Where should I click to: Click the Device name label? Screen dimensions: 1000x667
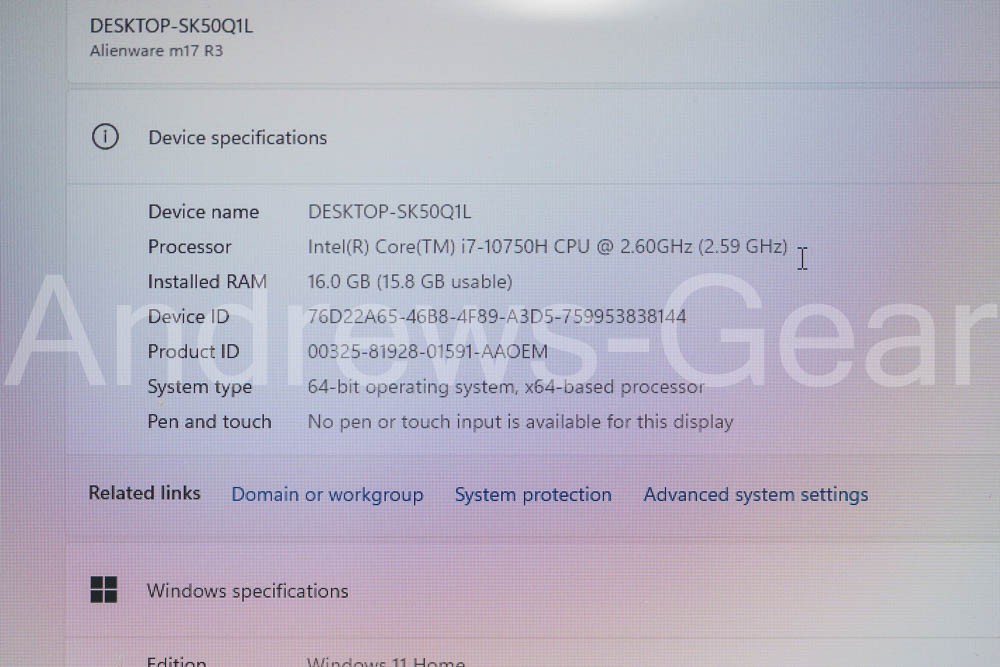click(203, 212)
